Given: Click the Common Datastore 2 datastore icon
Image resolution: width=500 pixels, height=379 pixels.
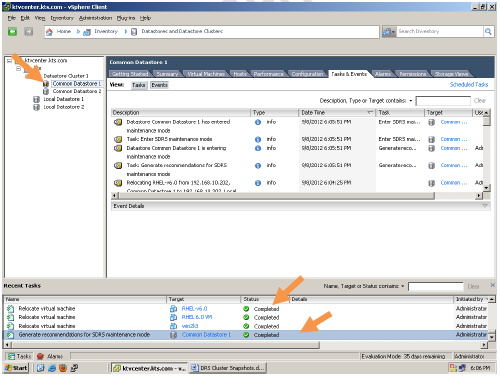Looking at the screenshot, I should click(x=46, y=91).
